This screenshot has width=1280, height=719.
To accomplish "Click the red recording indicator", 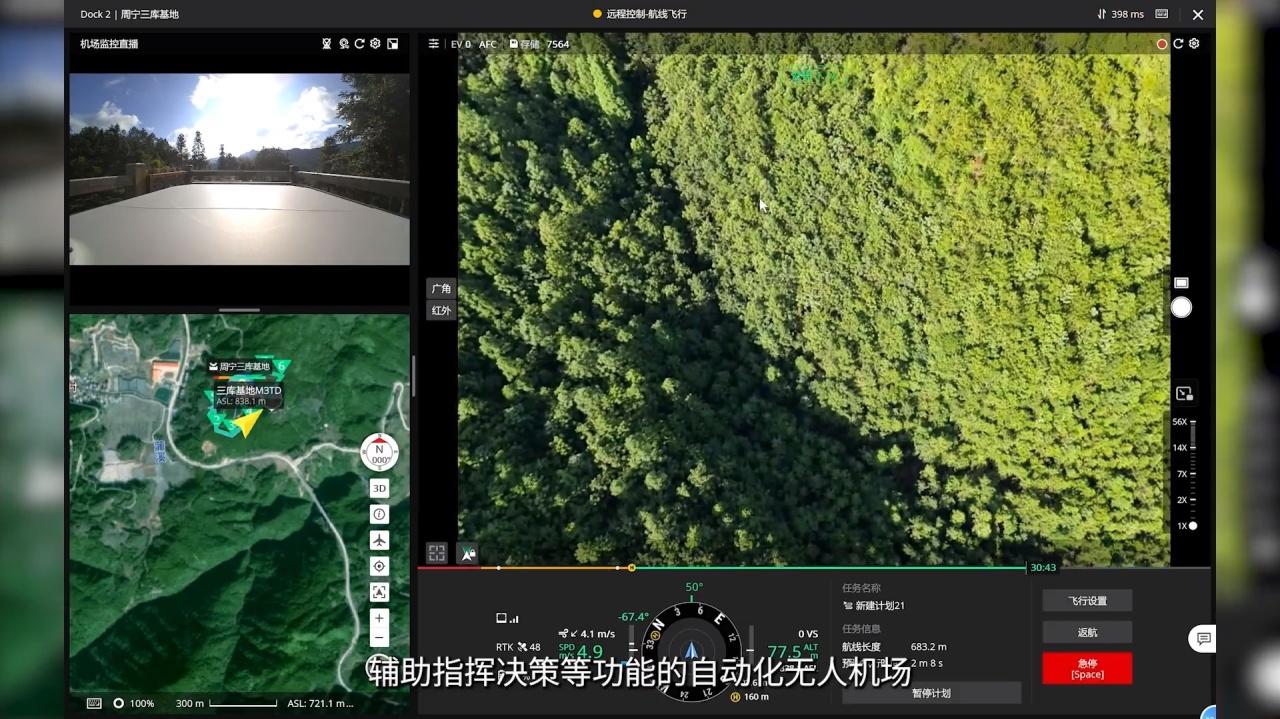I will point(1162,44).
